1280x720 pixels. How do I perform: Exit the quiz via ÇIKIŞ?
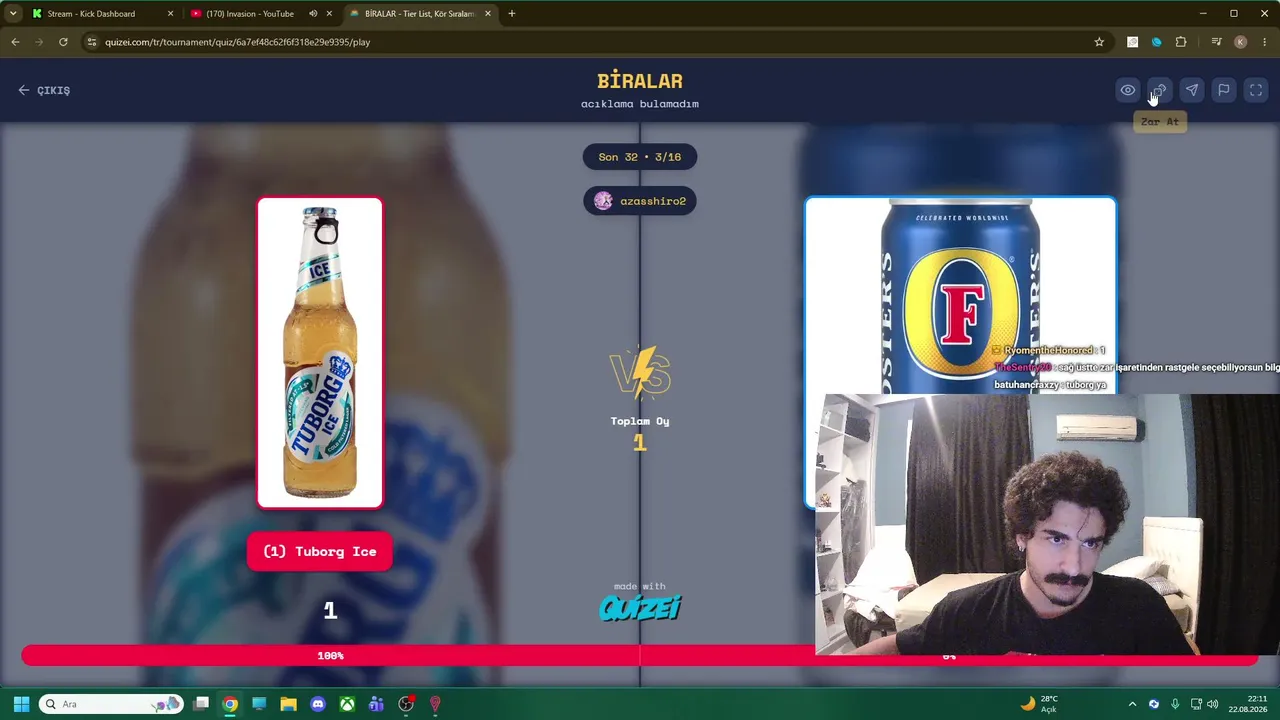point(44,90)
